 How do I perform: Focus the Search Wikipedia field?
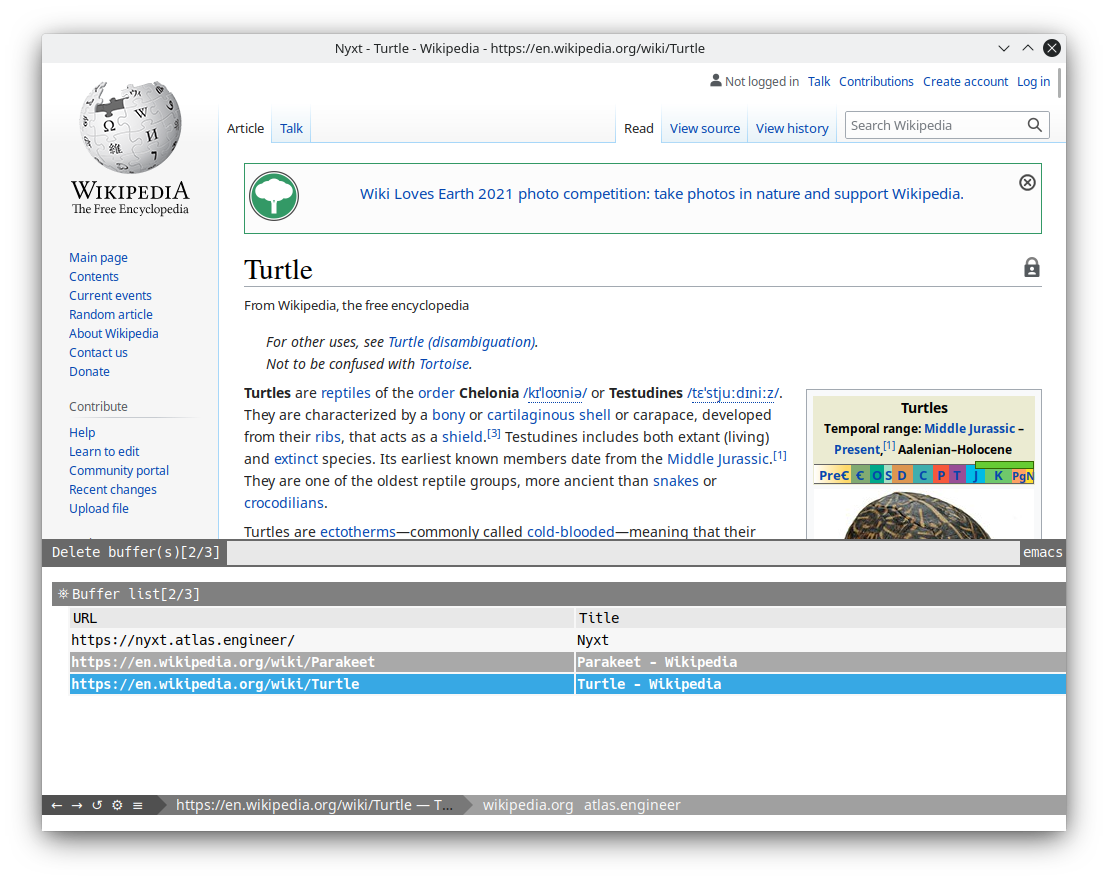tap(936, 125)
